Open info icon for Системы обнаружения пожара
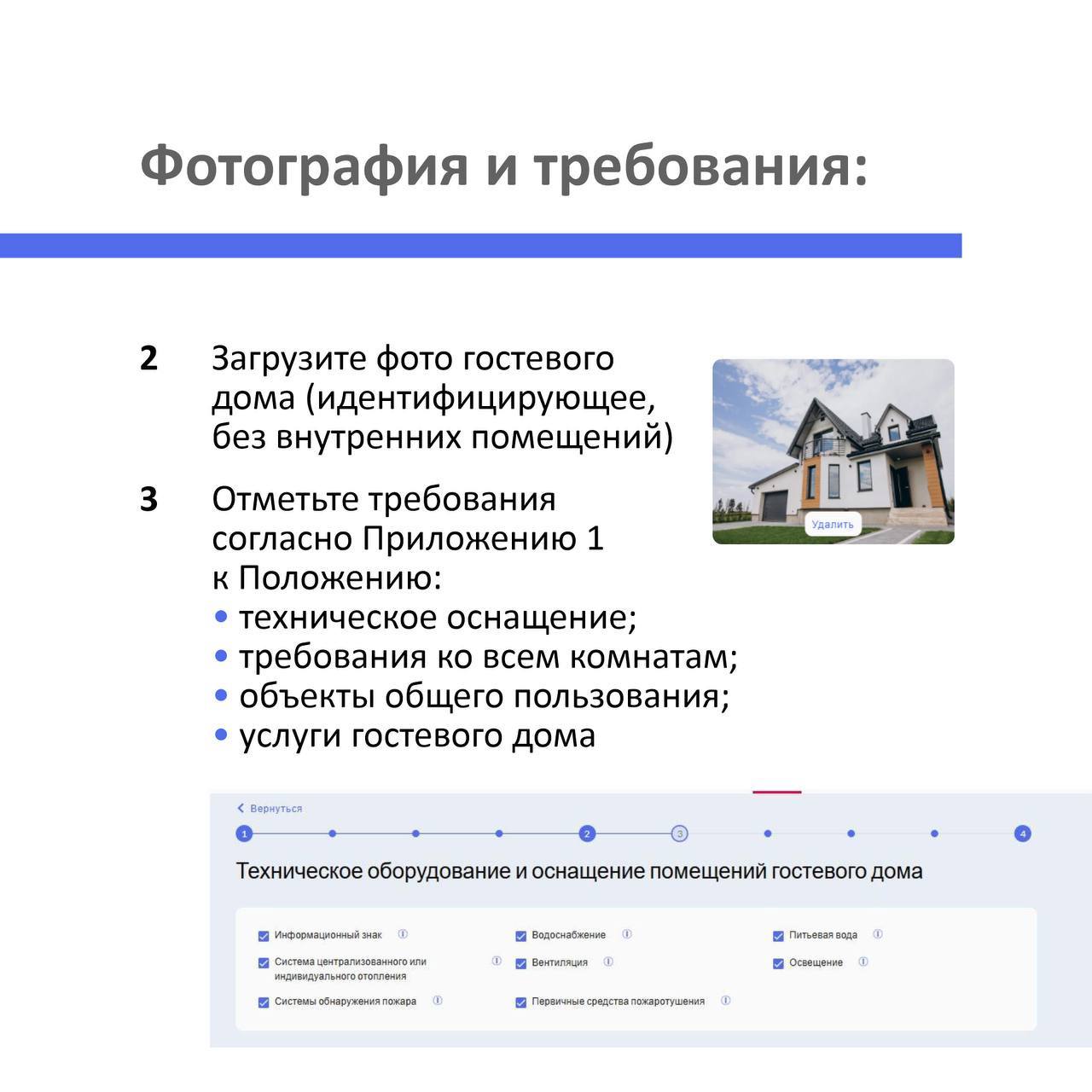This screenshot has height=1092, width=1092. click(x=438, y=1001)
